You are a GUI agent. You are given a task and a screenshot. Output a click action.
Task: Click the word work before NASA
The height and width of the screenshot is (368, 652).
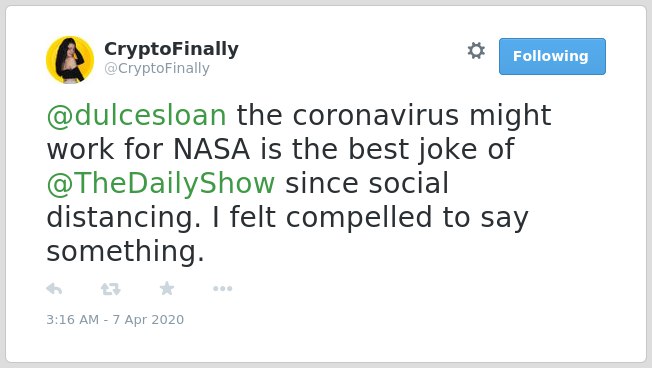pyautogui.click(x=80, y=149)
